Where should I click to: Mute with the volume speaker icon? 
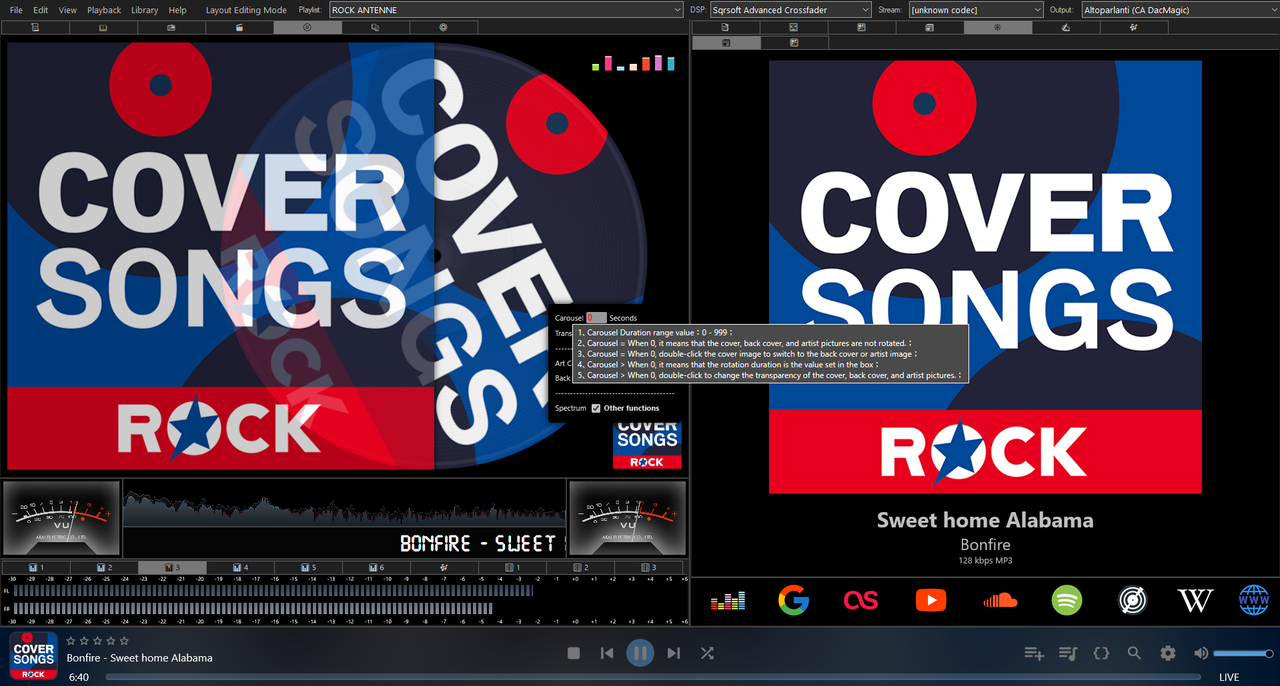(1201, 653)
